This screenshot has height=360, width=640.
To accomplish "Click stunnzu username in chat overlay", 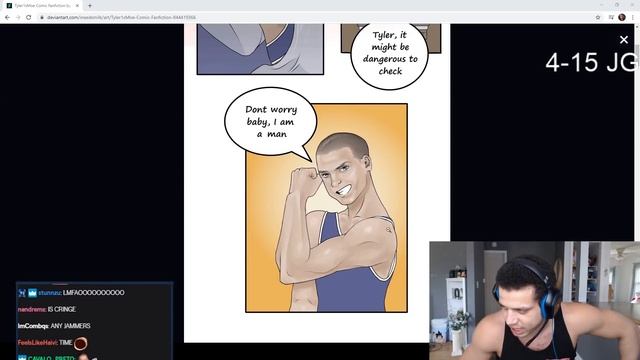I will coord(49,293).
